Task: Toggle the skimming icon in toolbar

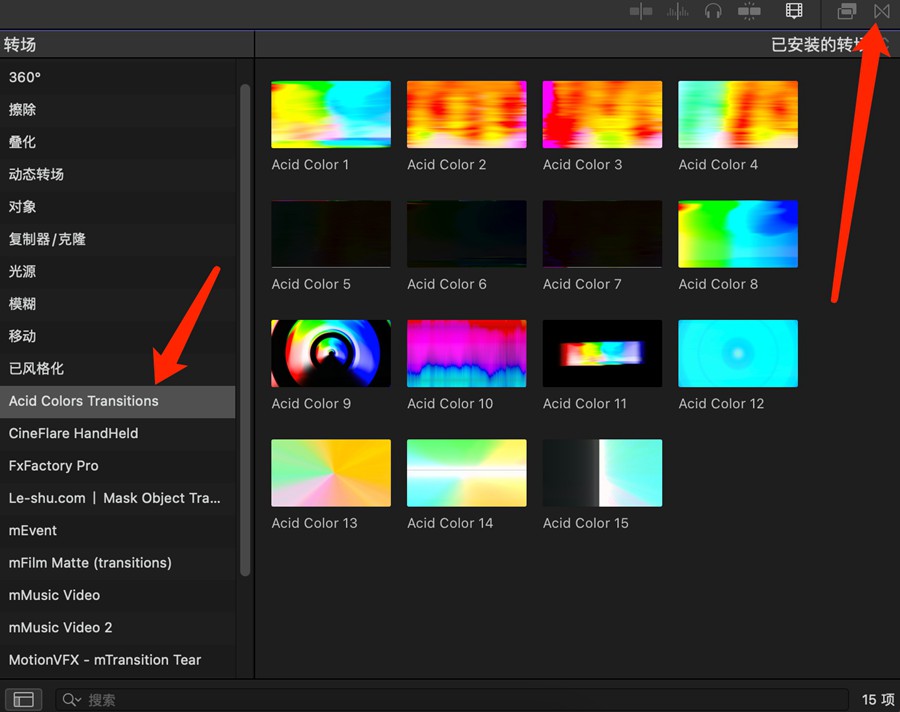Action: tap(641, 11)
